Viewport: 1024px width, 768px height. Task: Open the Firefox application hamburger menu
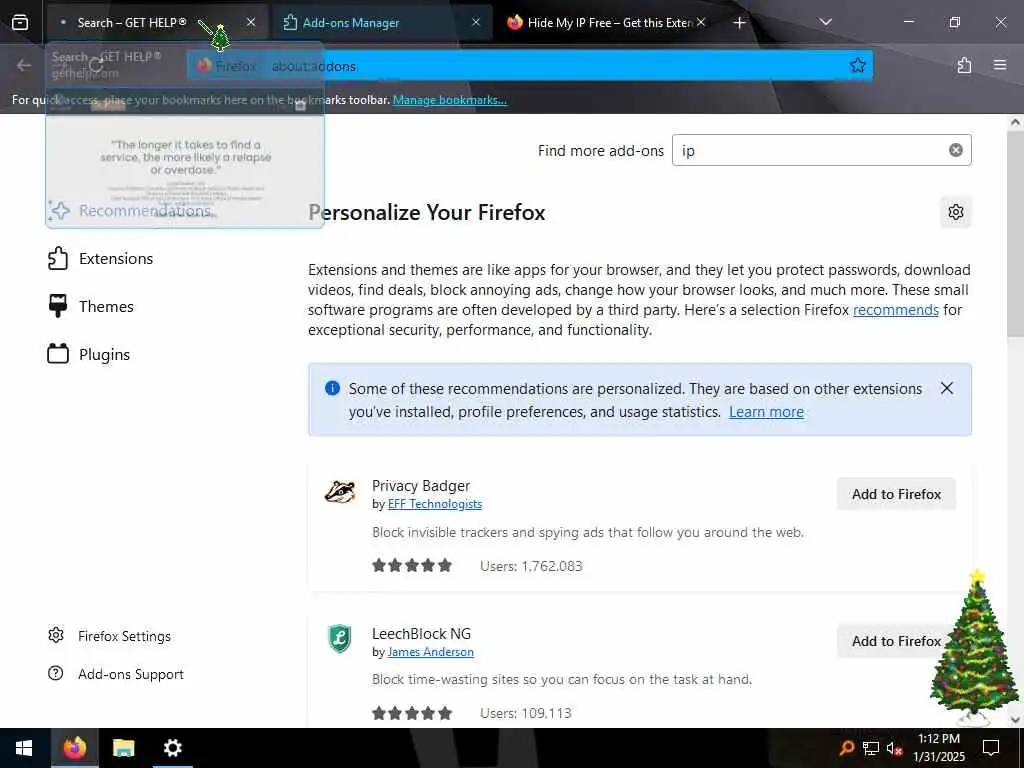pos(1000,65)
